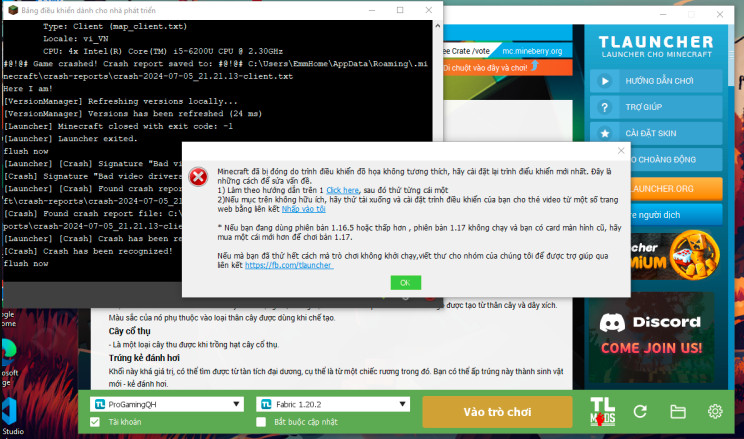Enable 'Bắt buộc cập nhật' checkbox
The width and height of the screenshot is (744, 439).
[261, 422]
